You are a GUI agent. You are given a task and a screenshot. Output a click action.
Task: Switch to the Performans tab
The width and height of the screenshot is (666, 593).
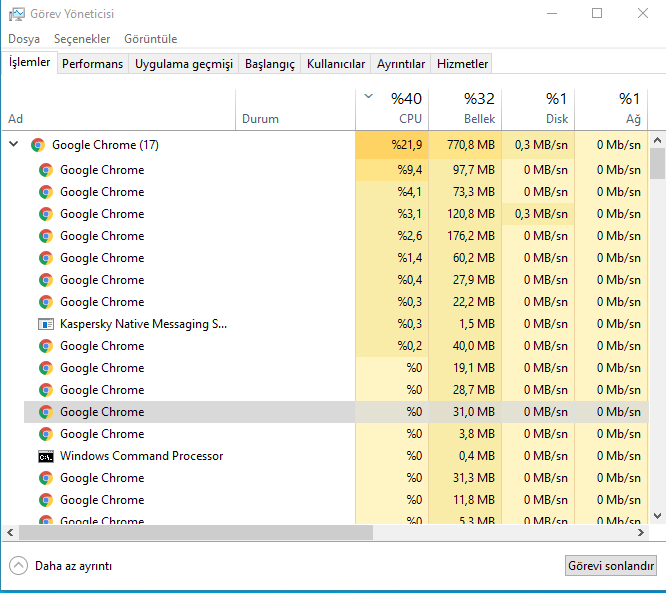click(93, 64)
